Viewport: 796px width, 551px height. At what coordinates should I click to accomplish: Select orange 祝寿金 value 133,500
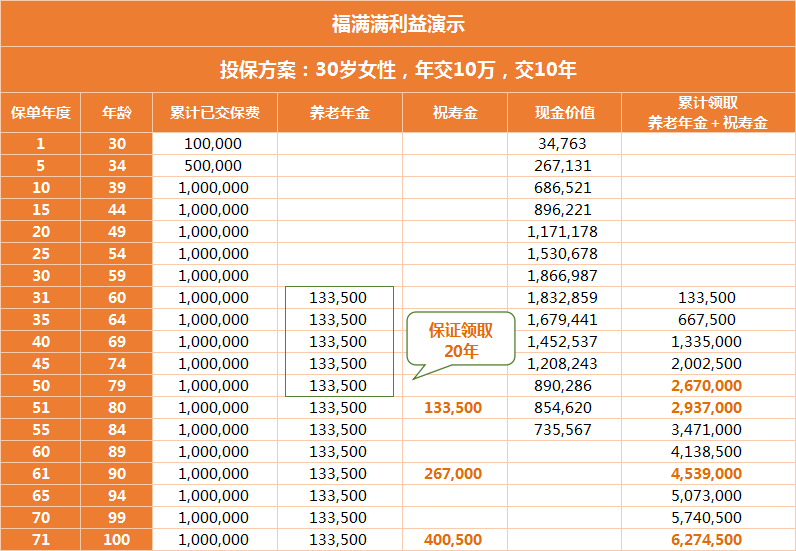click(x=453, y=408)
